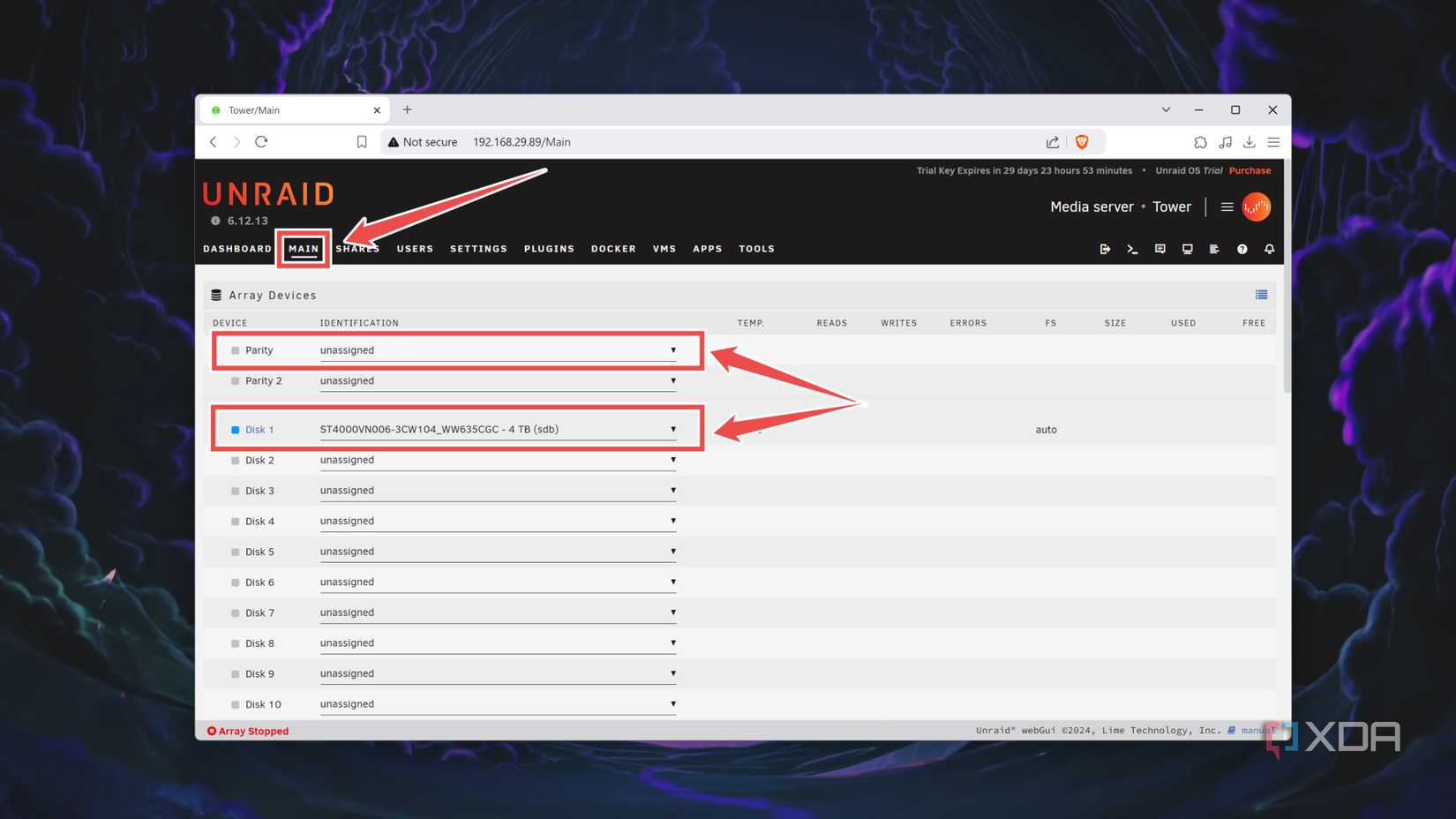
Task: Switch to the Dashboard tab
Action: 237,249
